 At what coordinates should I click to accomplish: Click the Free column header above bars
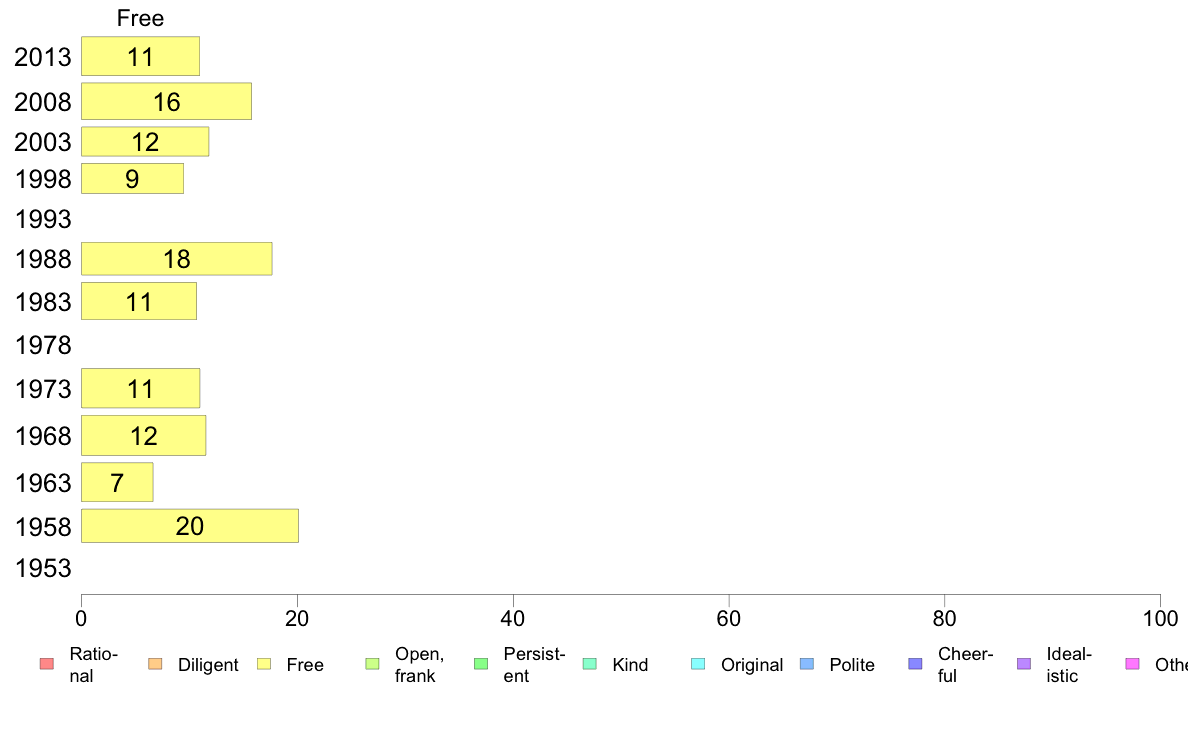click(140, 18)
